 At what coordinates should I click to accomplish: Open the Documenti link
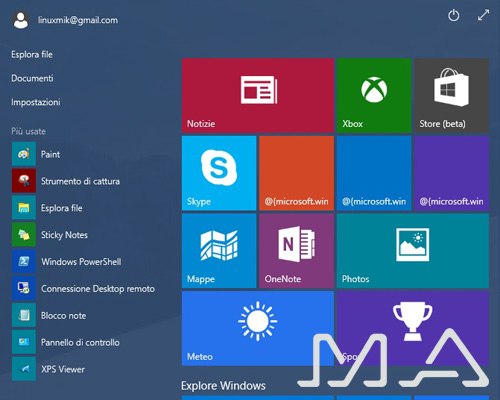32,78
